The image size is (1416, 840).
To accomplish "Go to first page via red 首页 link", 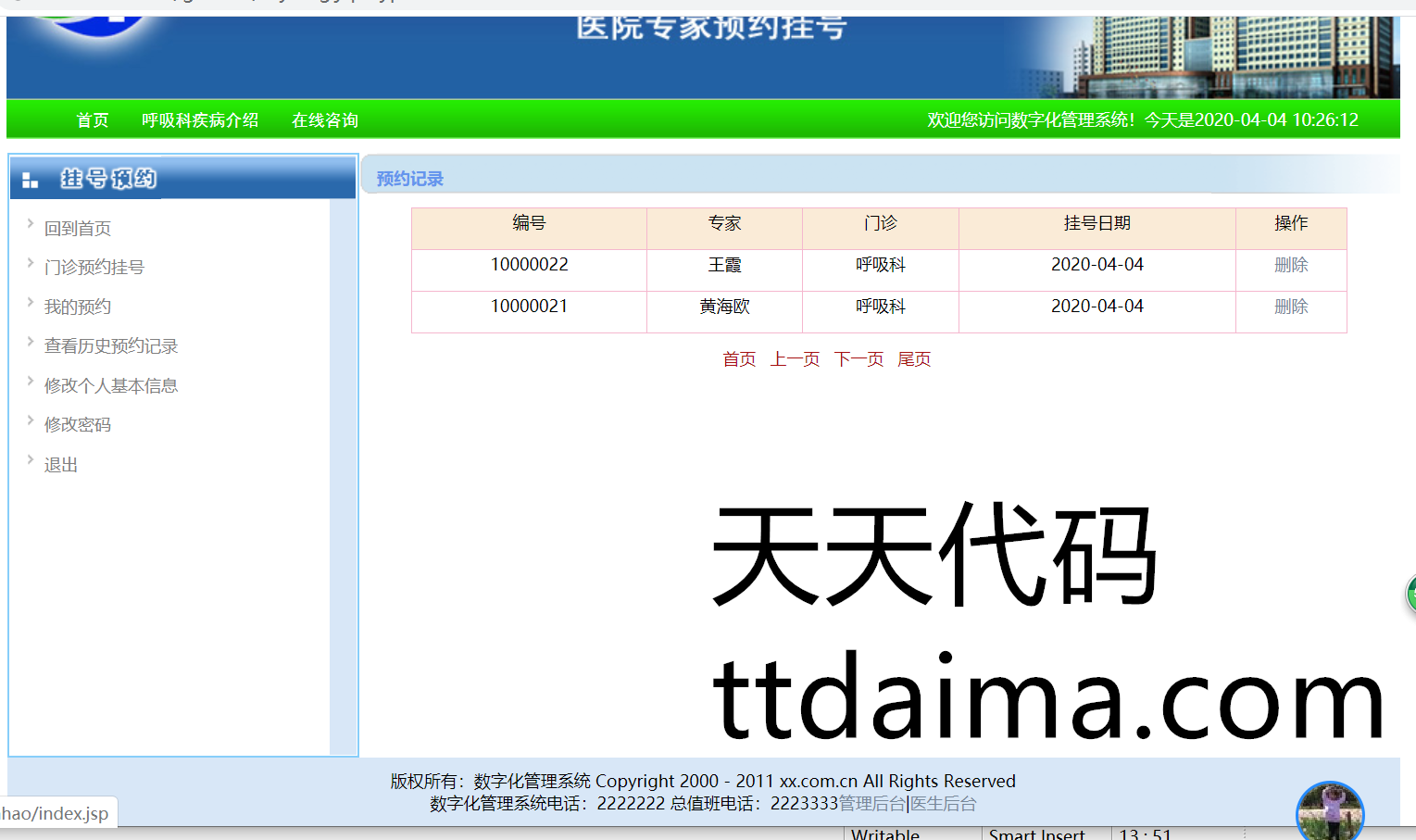I will (x=739, y=359).
